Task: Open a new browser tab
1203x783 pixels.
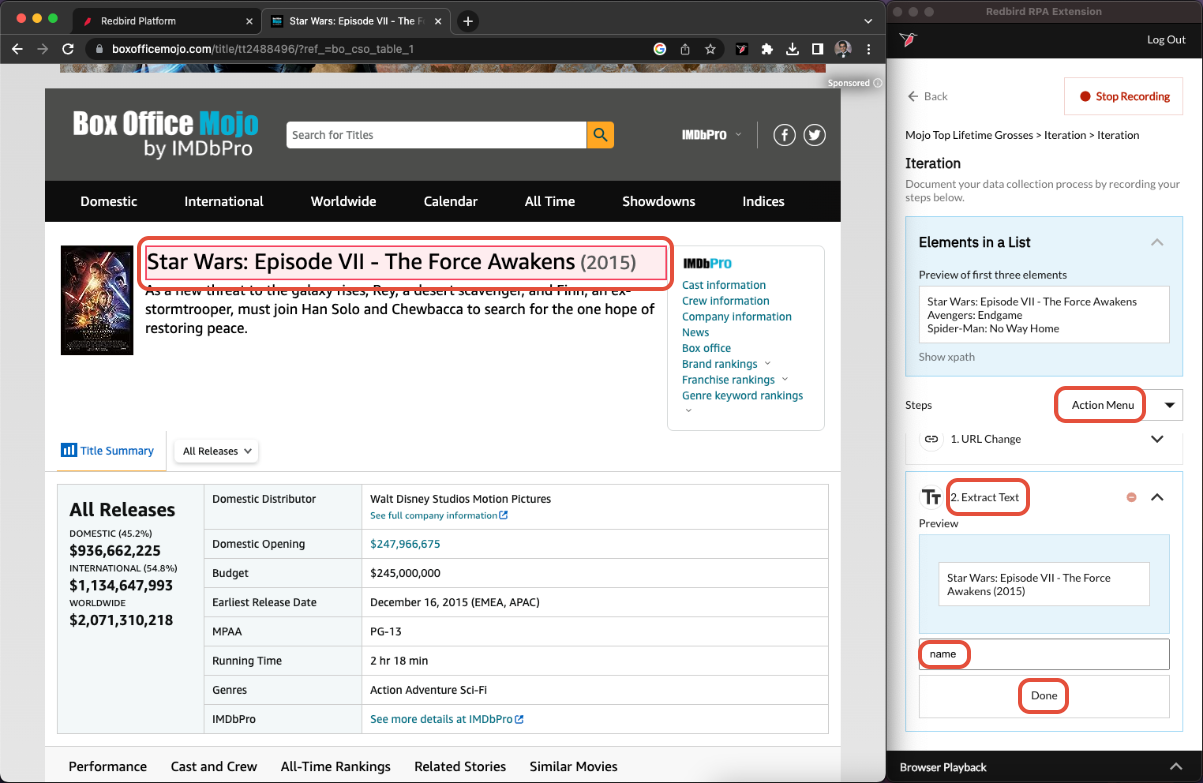Action: pyautogui.click(x=467, y=21)
